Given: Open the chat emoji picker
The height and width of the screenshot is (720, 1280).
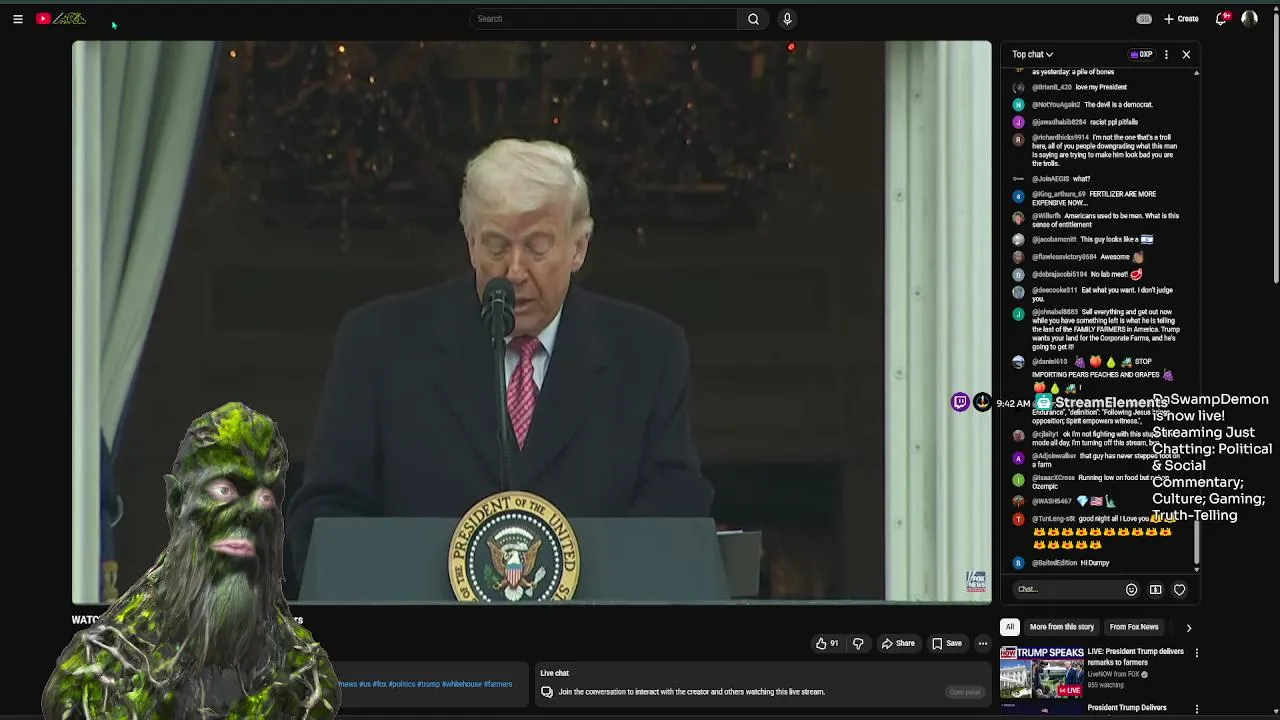Looking at the screenshot, I should pos(1131,590).
